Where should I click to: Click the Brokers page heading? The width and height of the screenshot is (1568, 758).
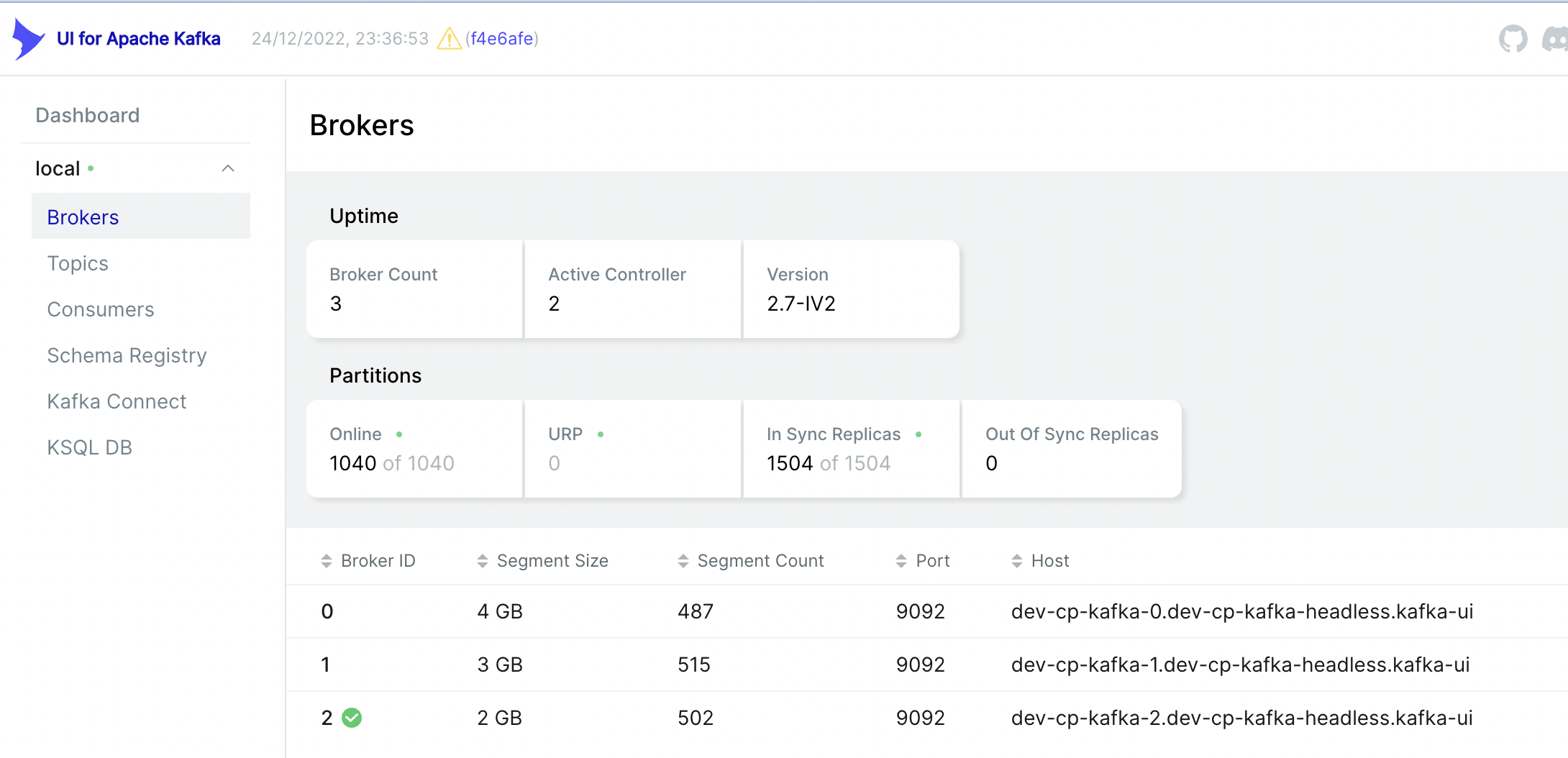(362, 125)
